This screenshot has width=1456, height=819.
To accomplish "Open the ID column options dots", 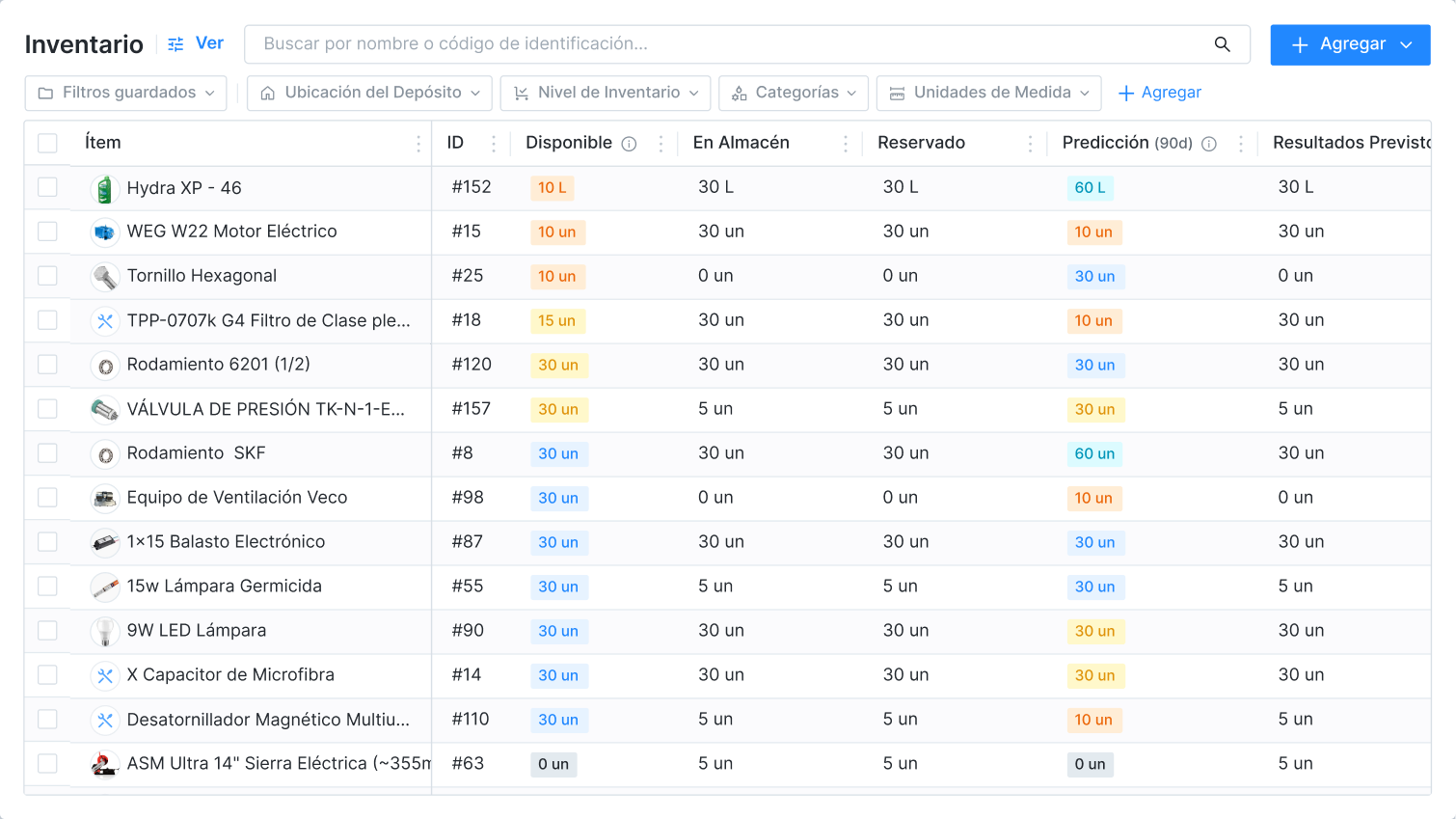I will point(494,144).
